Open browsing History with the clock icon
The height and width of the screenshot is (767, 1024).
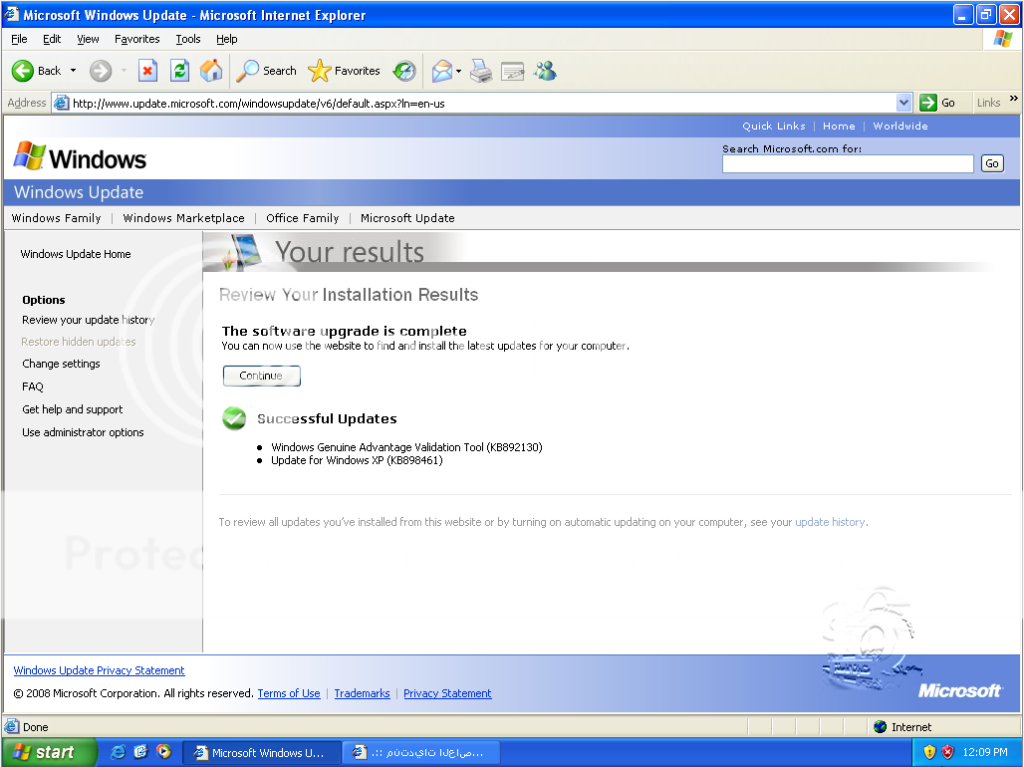point(404,71)
